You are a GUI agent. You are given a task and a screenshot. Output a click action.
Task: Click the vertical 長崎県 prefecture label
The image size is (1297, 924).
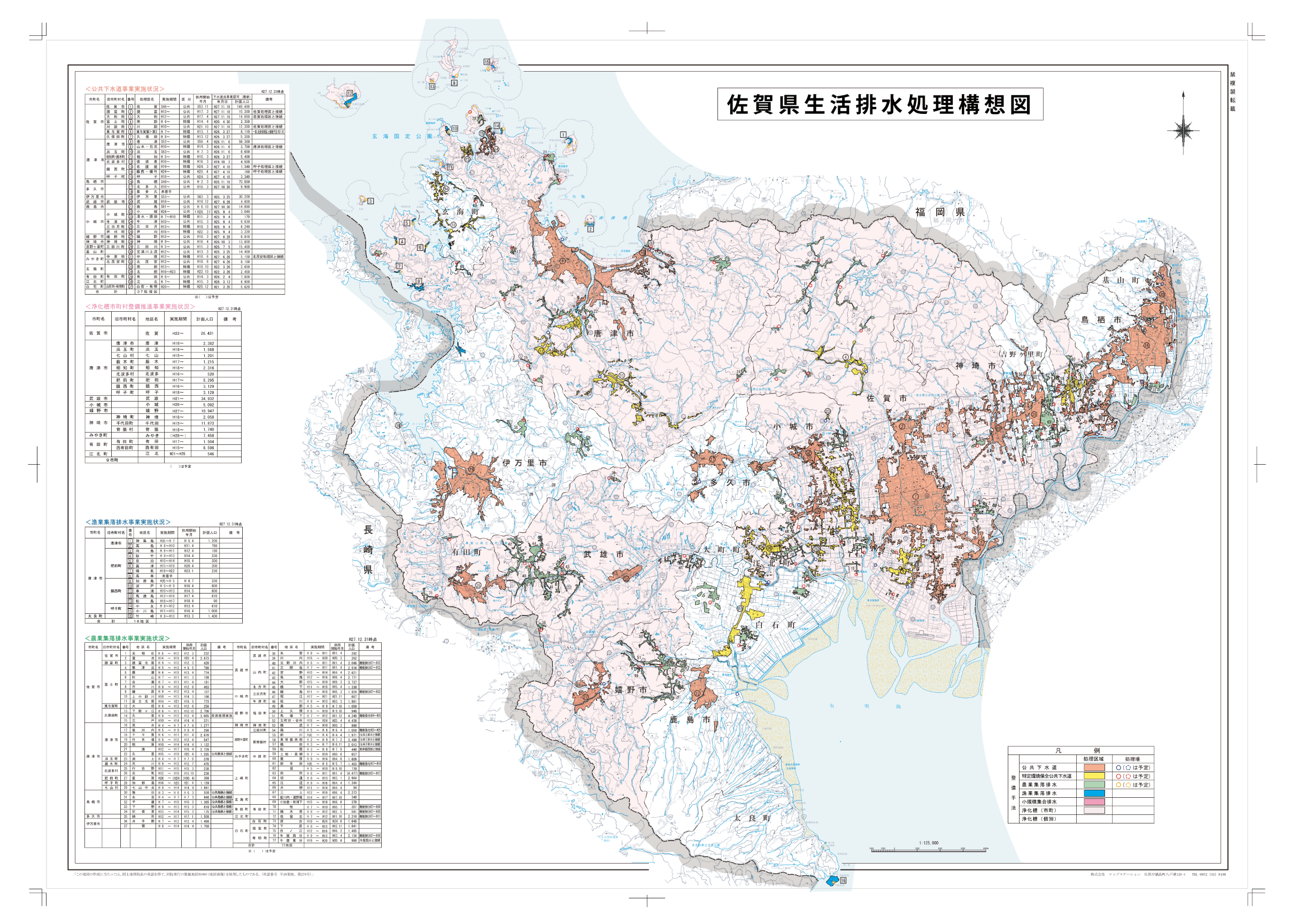(368, 549)
